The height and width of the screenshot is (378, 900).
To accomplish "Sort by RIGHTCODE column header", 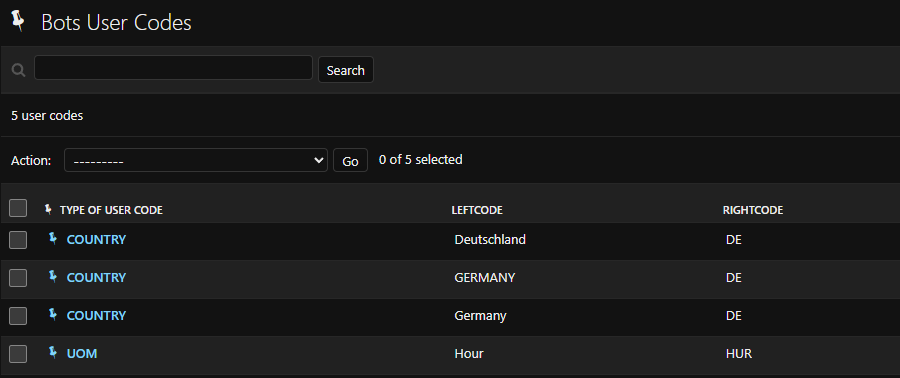I will click(x=752, y=210).
